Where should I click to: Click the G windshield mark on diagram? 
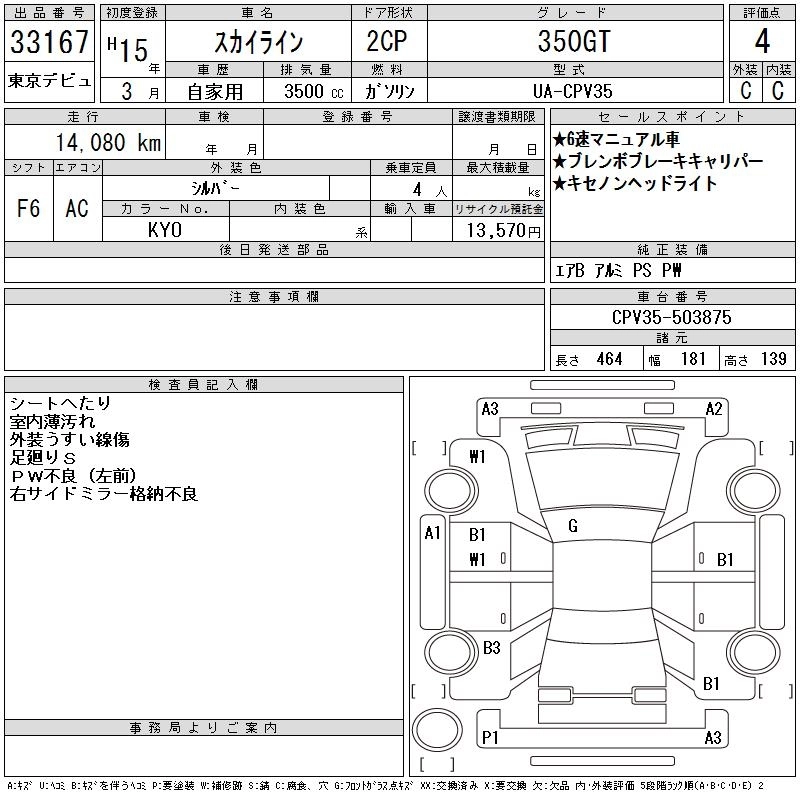coord(573,526)
